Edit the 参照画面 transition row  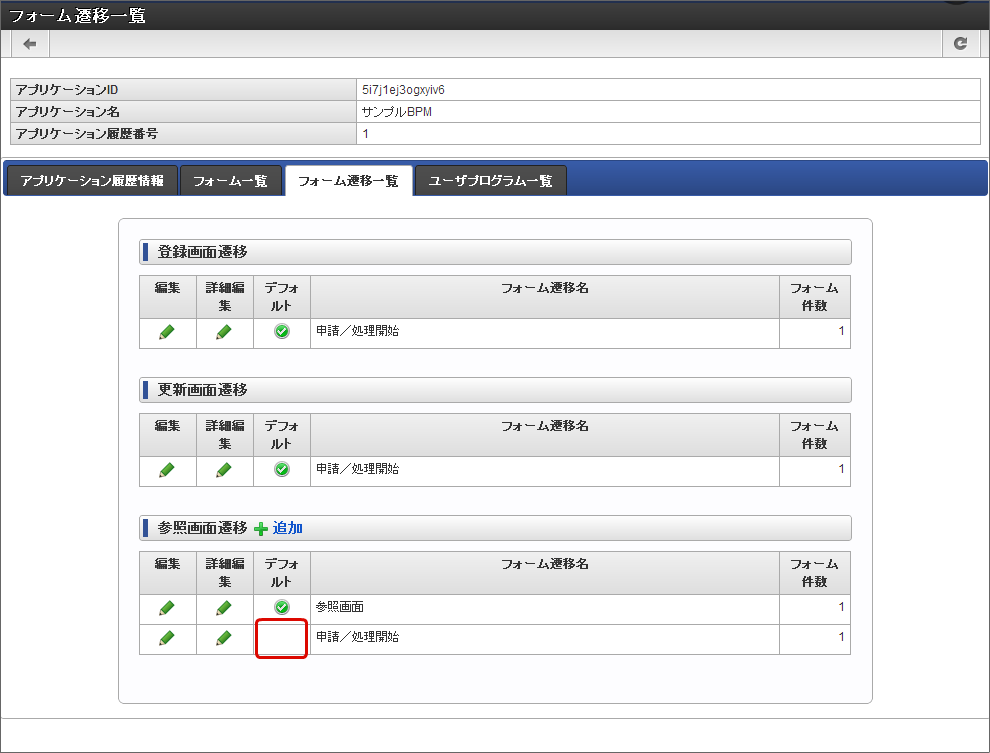(167, 608)
